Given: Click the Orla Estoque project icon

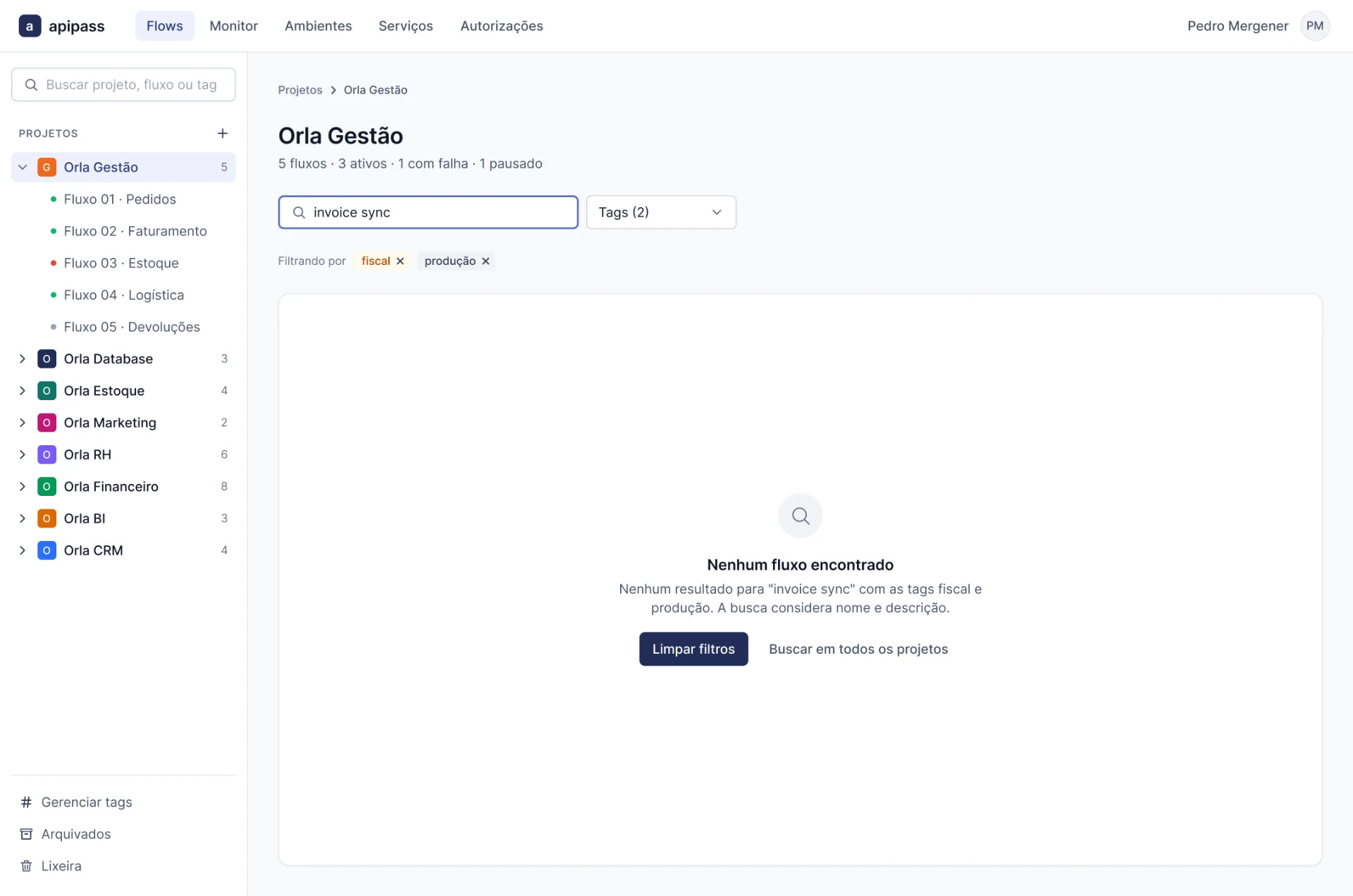Looking at the screenshot, I should 47,390.
